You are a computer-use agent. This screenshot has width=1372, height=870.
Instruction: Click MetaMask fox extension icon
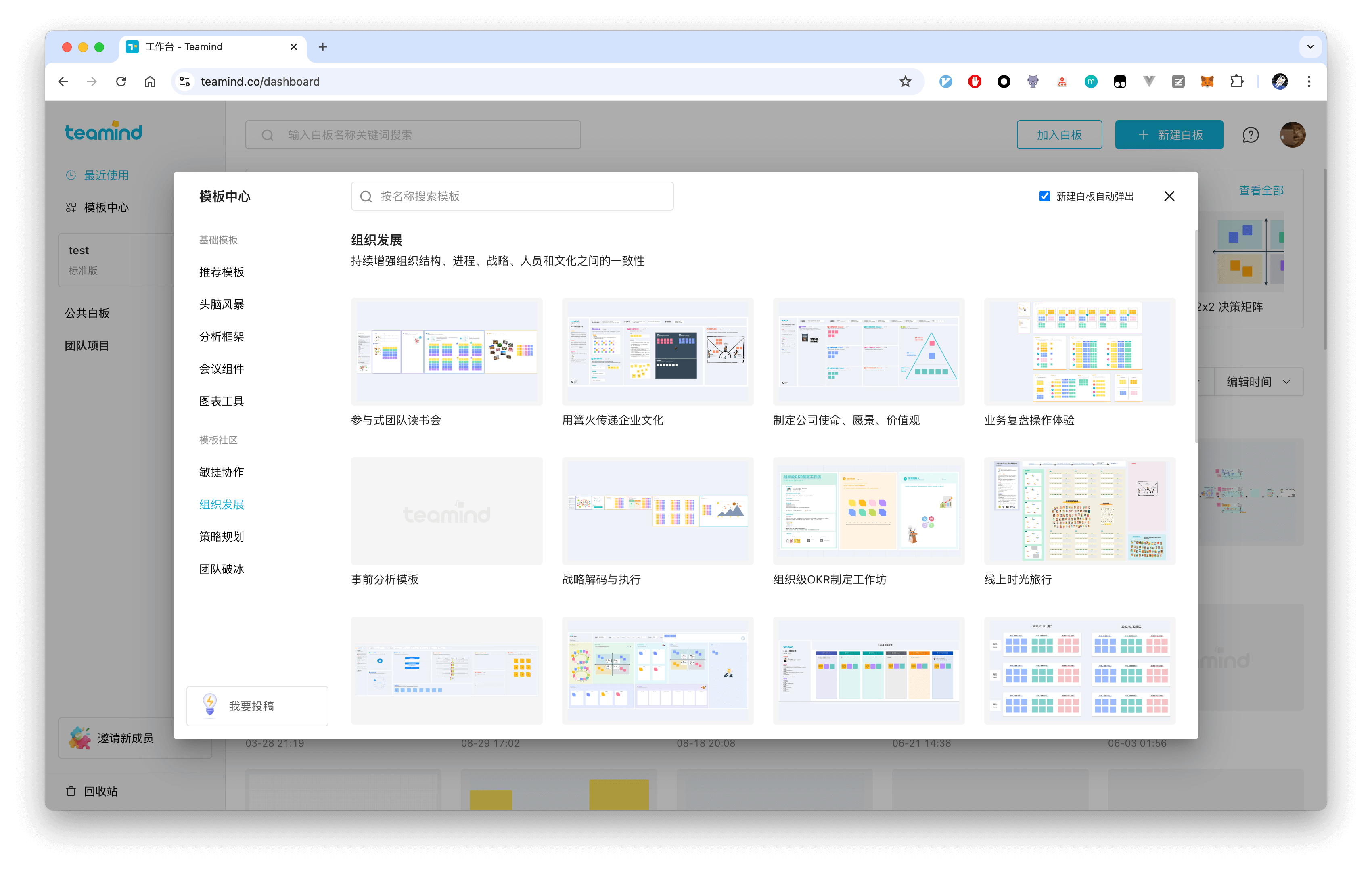[1207, 82]
